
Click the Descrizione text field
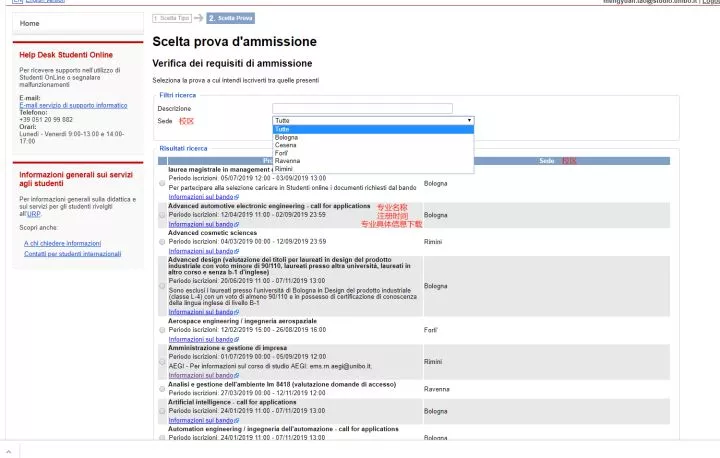(362, 108)
